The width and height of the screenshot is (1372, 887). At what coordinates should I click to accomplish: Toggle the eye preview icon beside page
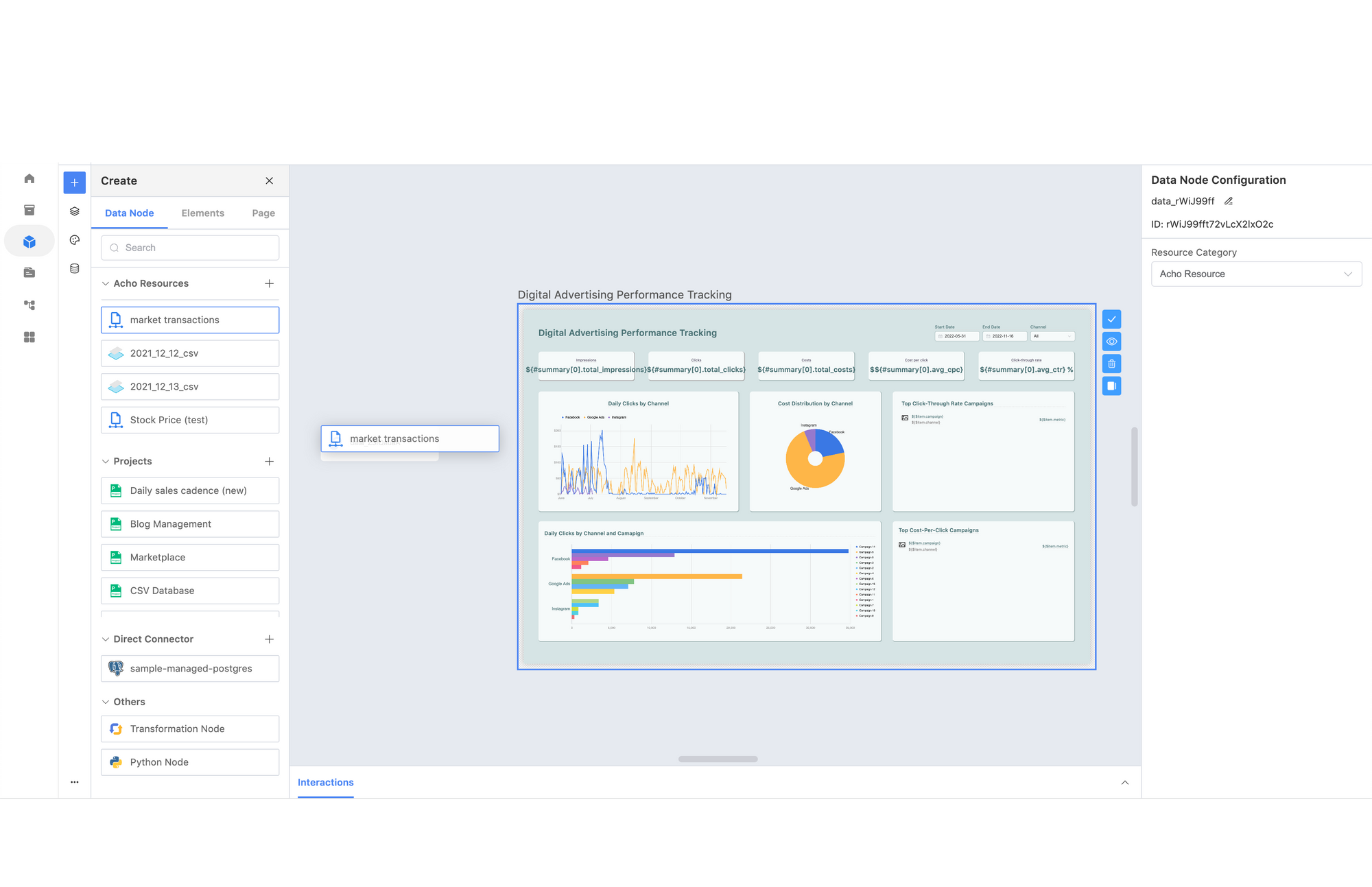[1111, 342]
